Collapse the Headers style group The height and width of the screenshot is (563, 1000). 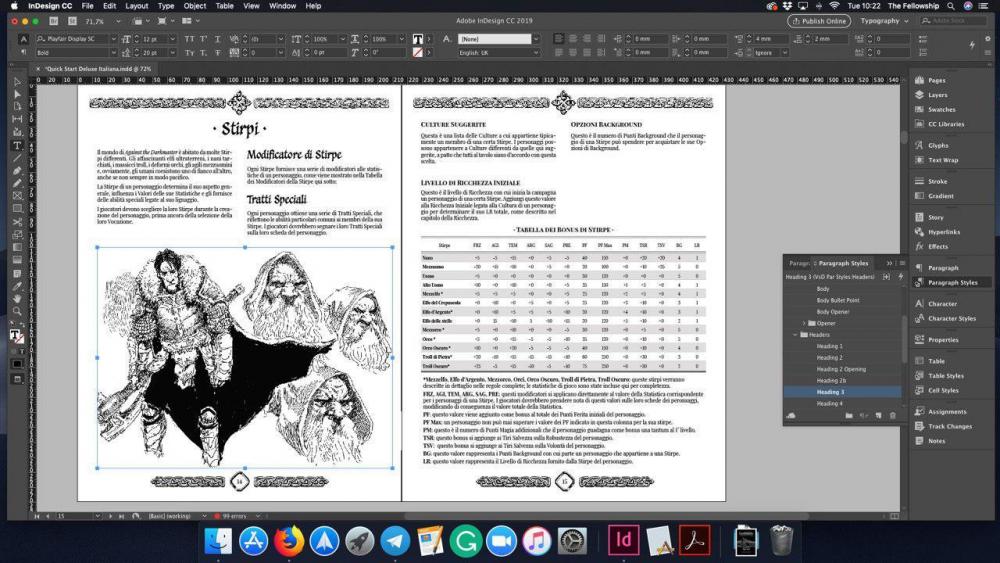(796, 335)
